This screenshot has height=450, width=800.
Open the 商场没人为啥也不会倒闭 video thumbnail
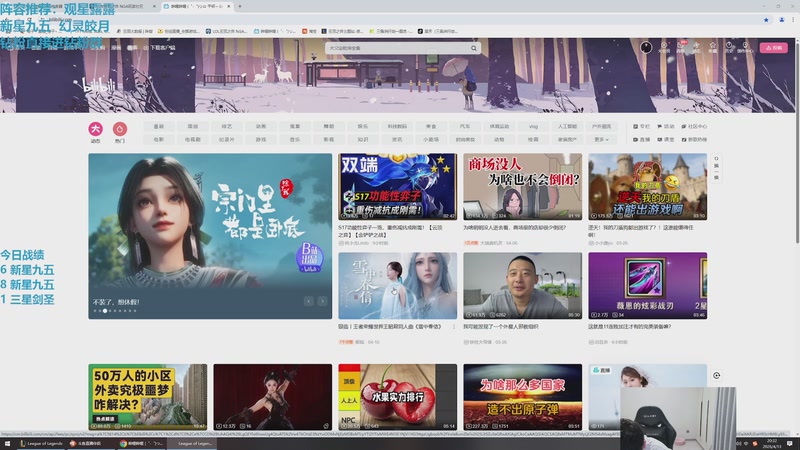click(x=522, y=187)
